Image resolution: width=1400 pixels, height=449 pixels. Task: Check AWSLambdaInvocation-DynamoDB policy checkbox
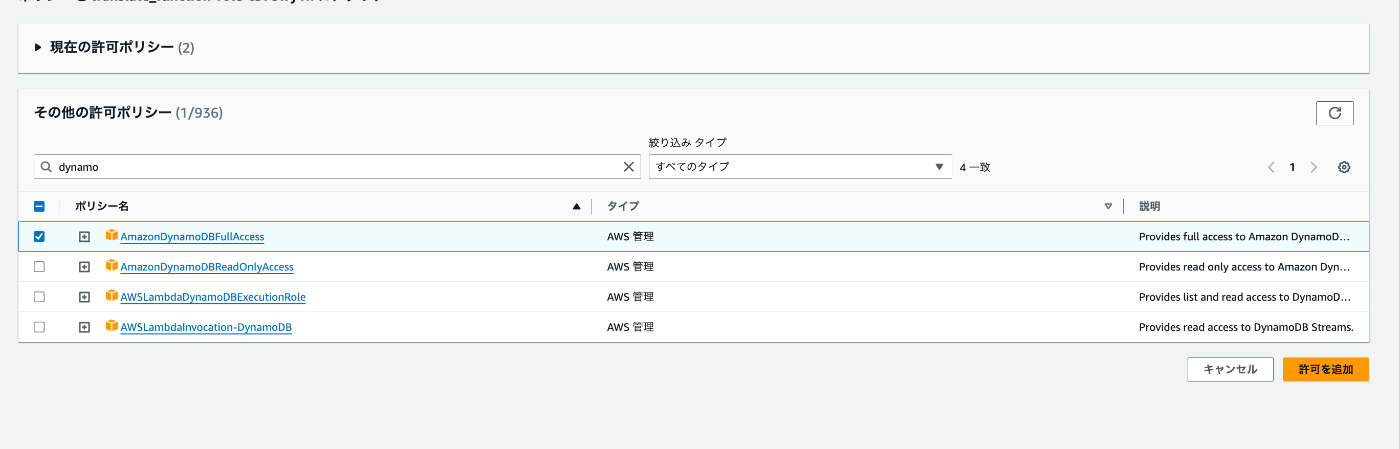click(39, 327)
